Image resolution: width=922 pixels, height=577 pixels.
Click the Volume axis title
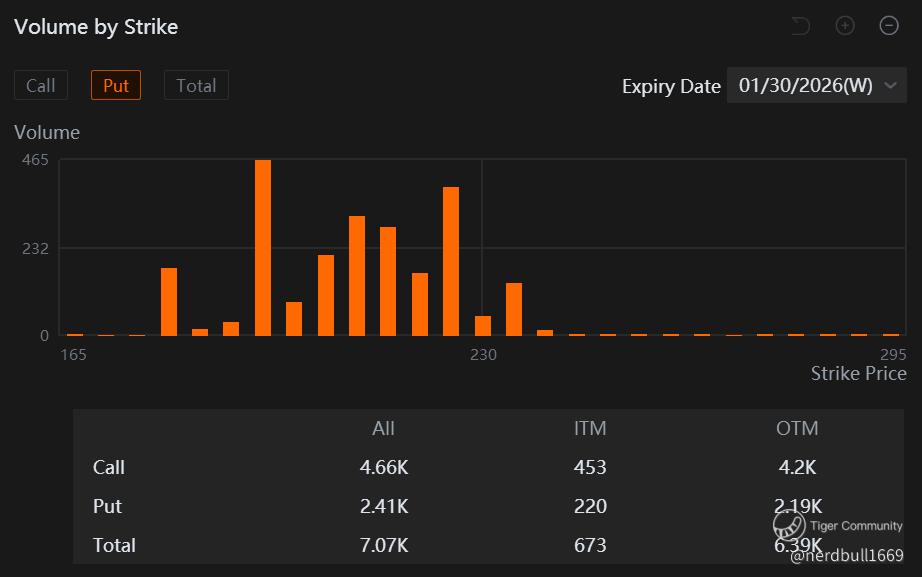coord(47,132)
